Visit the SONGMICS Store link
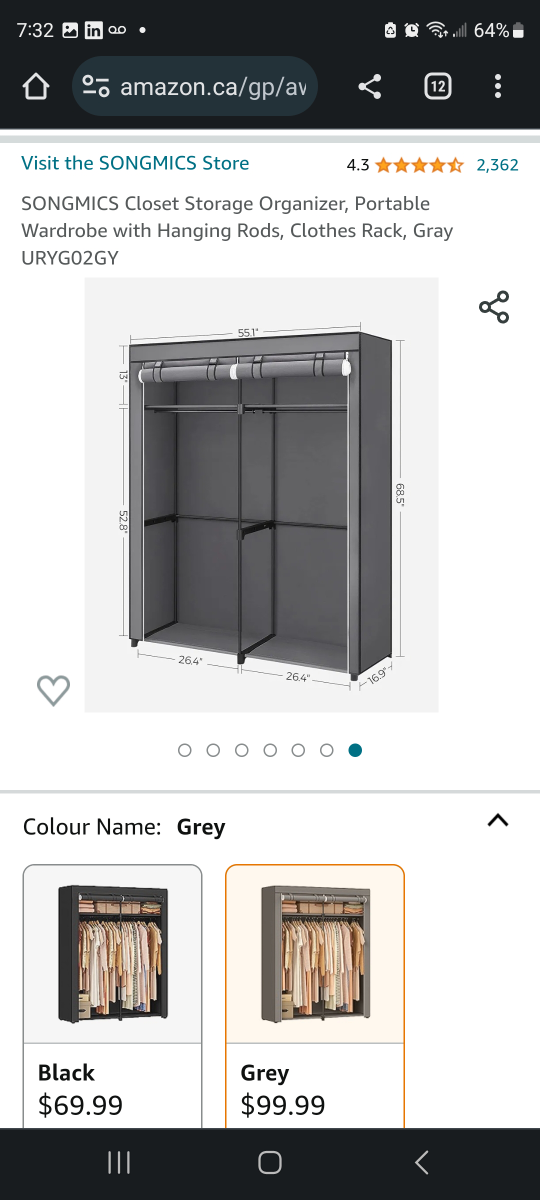Viewport: 540px width, 1200px height. (135, 163)
